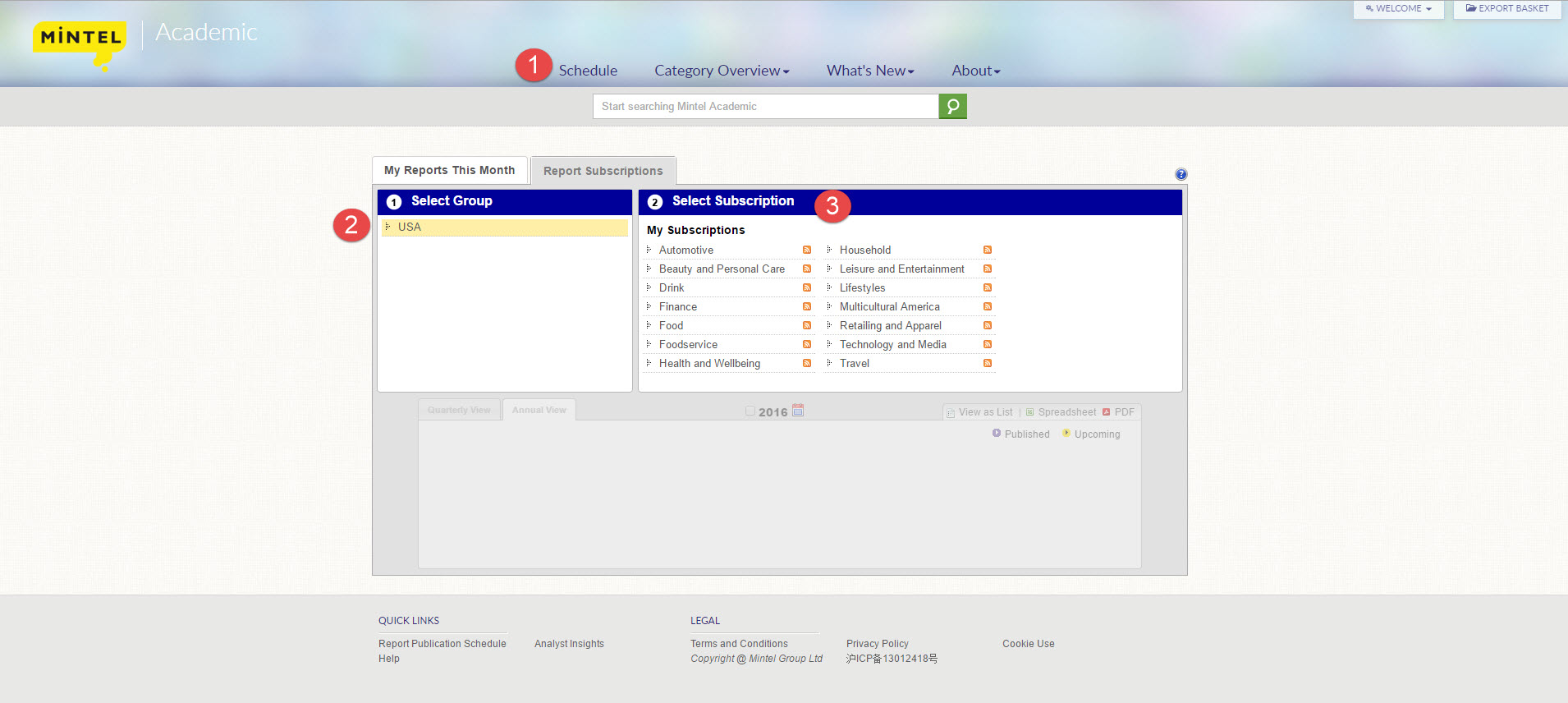Select the Beauty and Personal Care subscription
1568x703 pixels.
[x=722, y=269]
